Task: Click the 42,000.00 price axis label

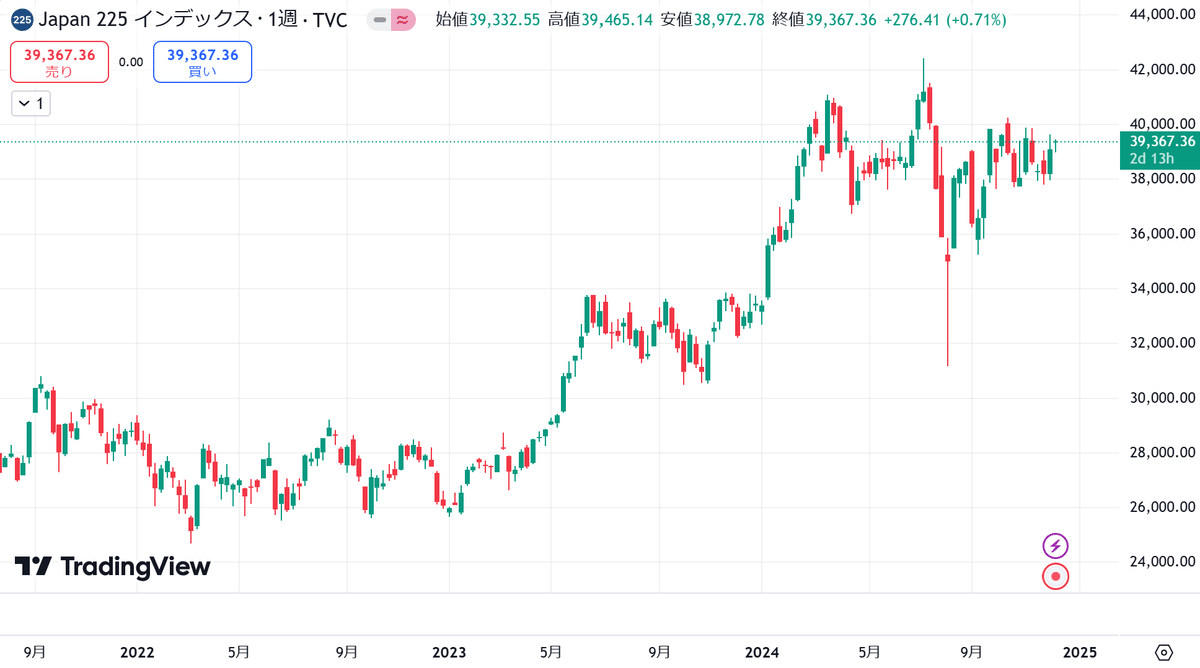Action: (1160, 69)
